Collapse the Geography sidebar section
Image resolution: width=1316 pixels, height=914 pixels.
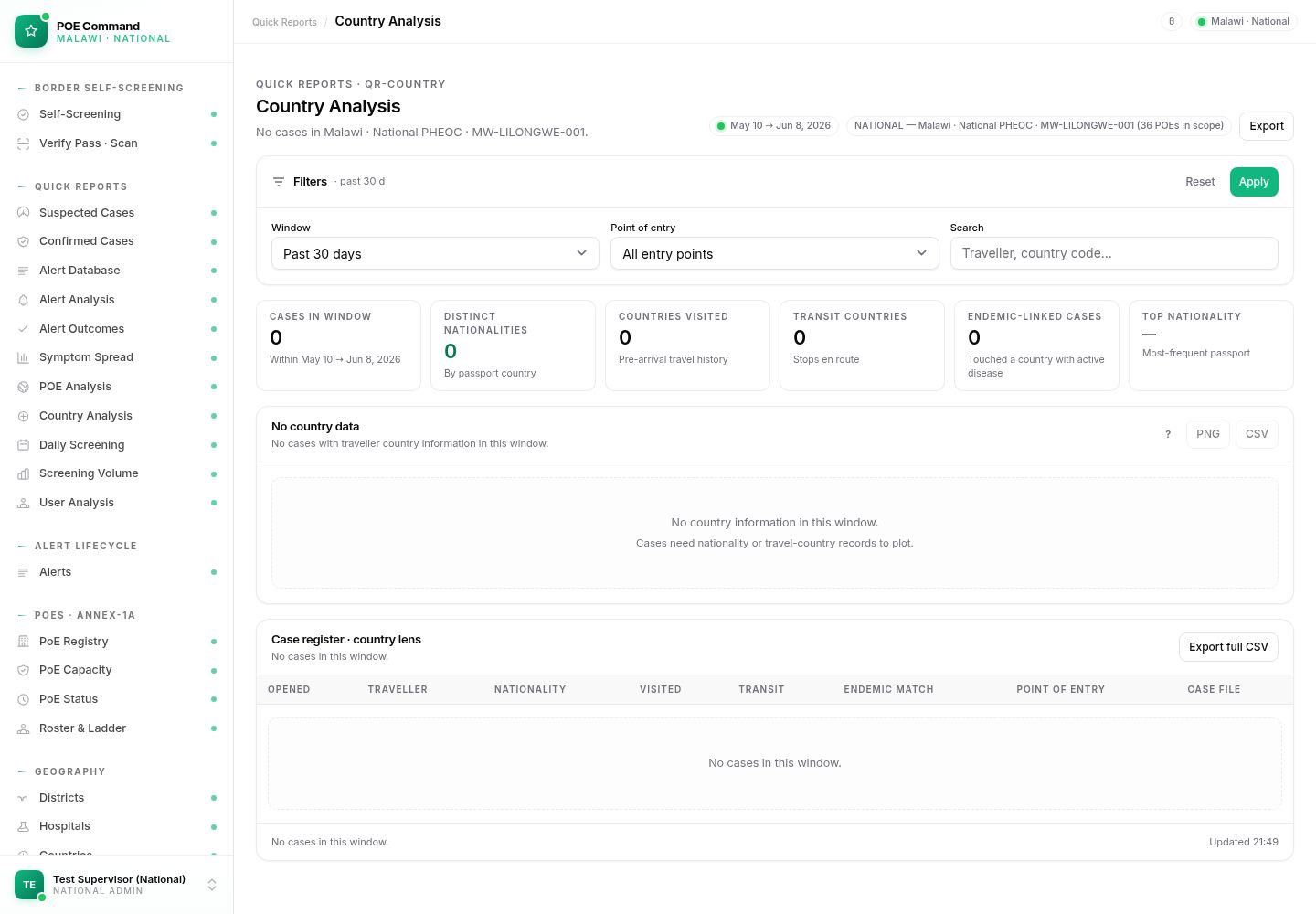click(x=61, y=771)
